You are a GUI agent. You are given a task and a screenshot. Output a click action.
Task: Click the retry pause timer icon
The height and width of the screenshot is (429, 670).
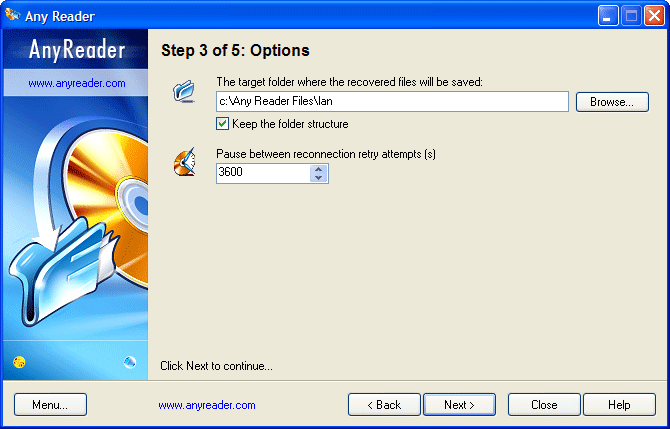pyautogui.click(x=185, y=161)
